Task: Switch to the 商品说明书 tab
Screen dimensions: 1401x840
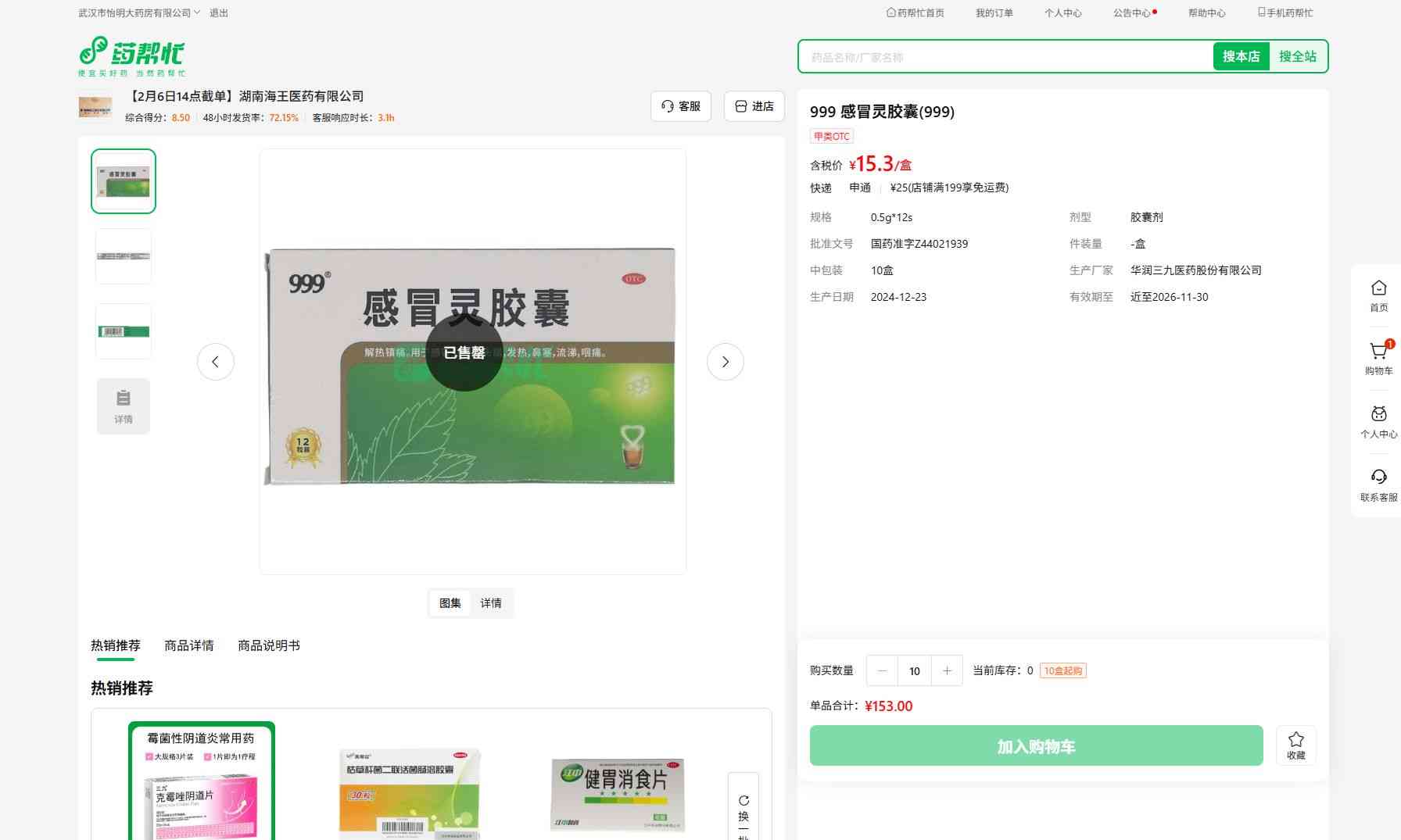Action: pyautogui.click(x=268, y=645)
